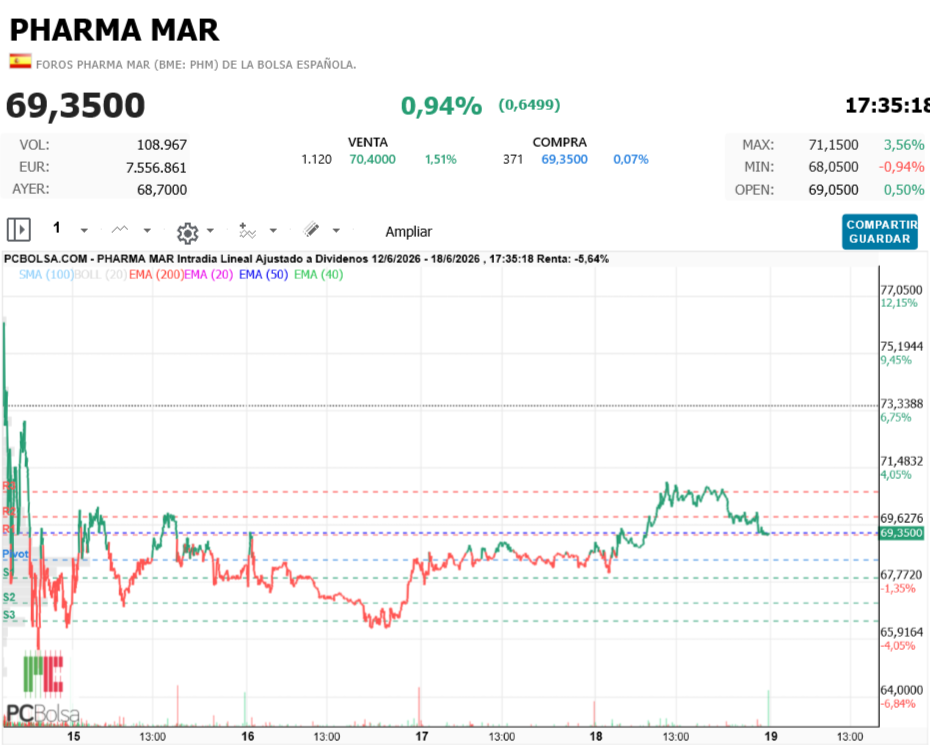Toggle the SMA (100) indicator
The width and height of the screenshot is (930, 745).
46,275
